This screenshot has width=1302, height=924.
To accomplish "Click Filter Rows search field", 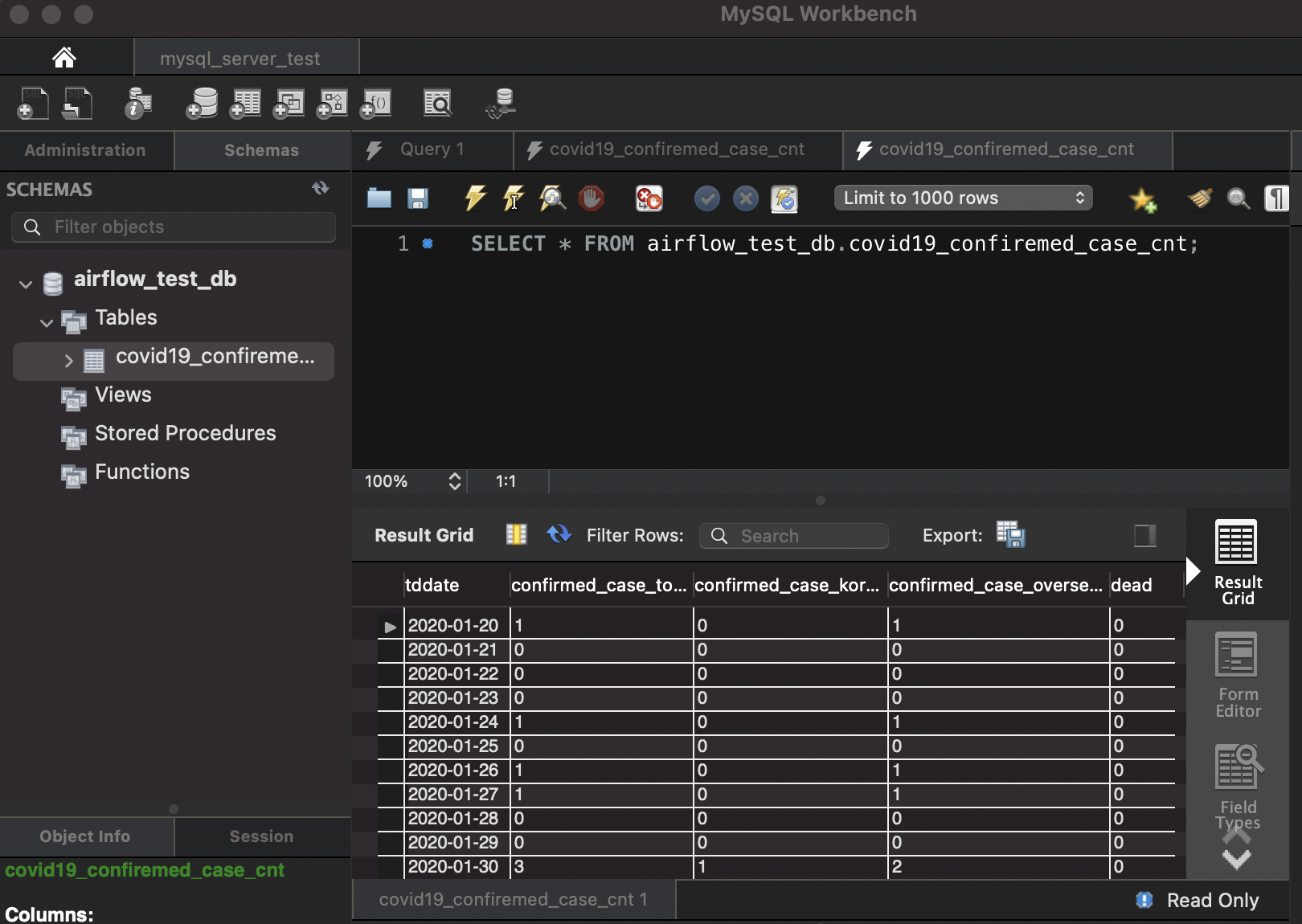I will click(x=794, y=536).
